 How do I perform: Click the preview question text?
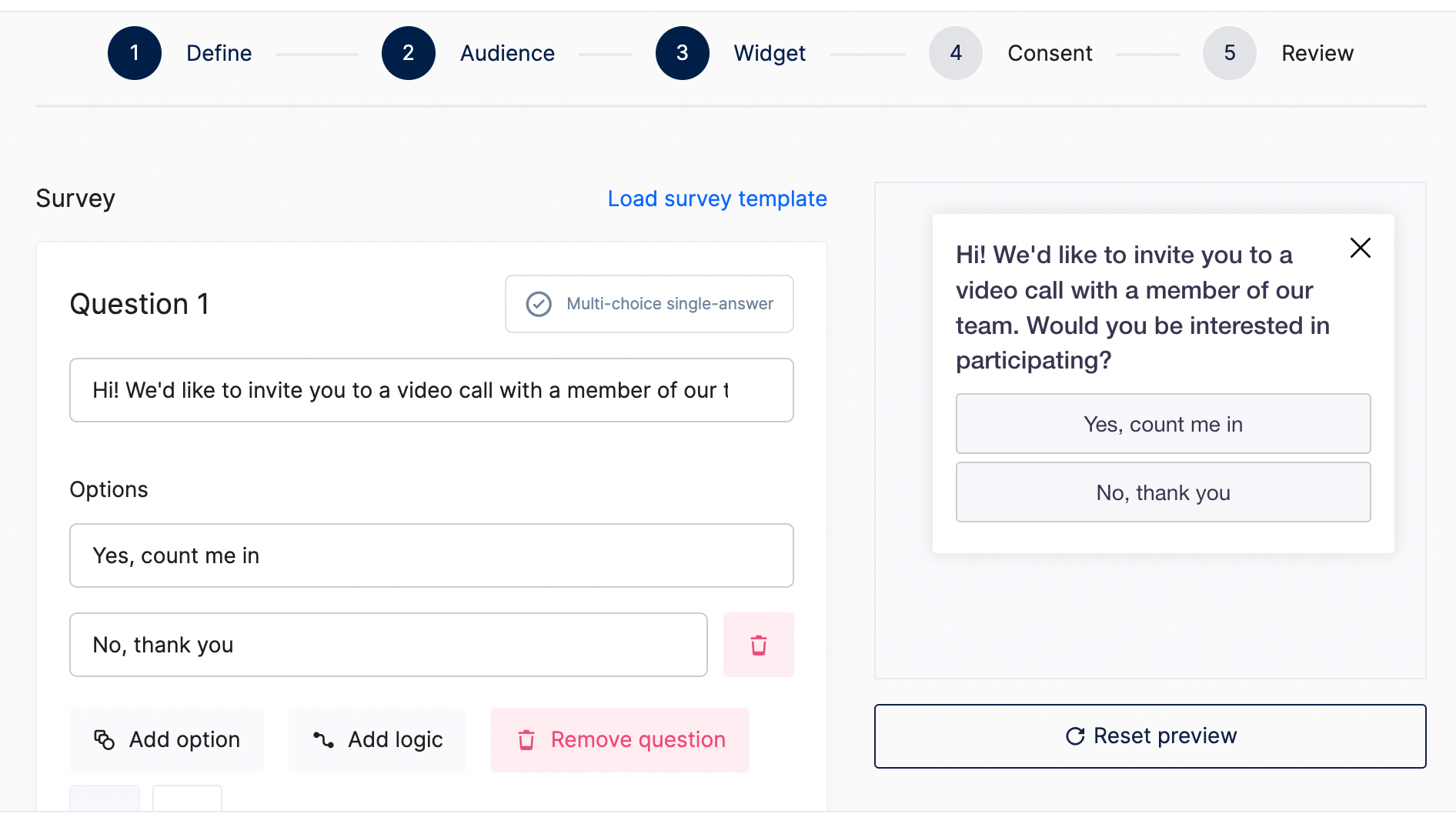(1142, 308)
